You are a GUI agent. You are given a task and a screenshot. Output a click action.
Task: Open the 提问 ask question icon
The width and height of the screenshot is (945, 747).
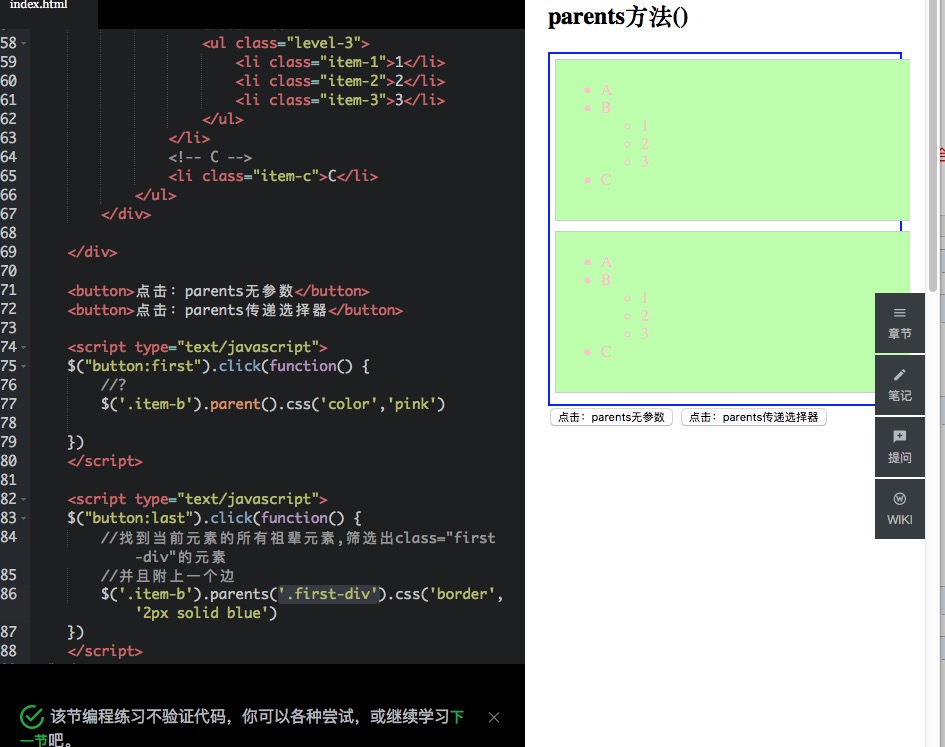point(899,447)
